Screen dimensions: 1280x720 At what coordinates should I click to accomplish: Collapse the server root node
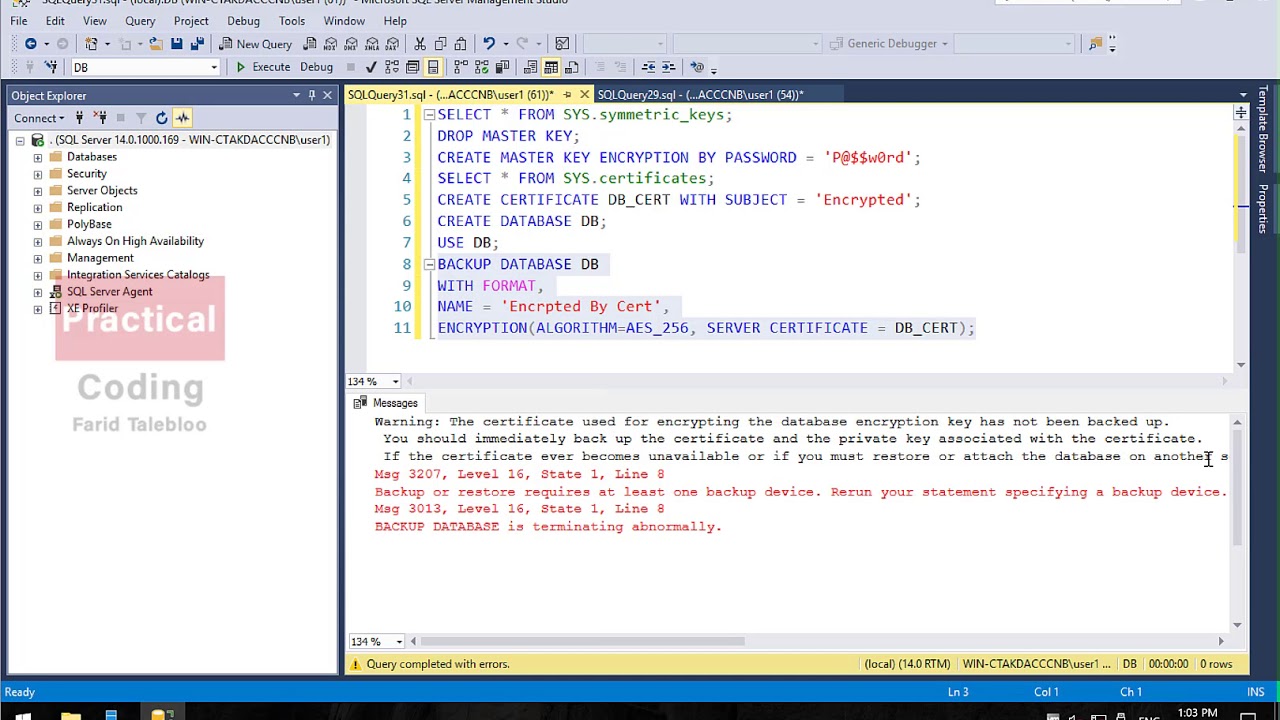tap(20, 140)
